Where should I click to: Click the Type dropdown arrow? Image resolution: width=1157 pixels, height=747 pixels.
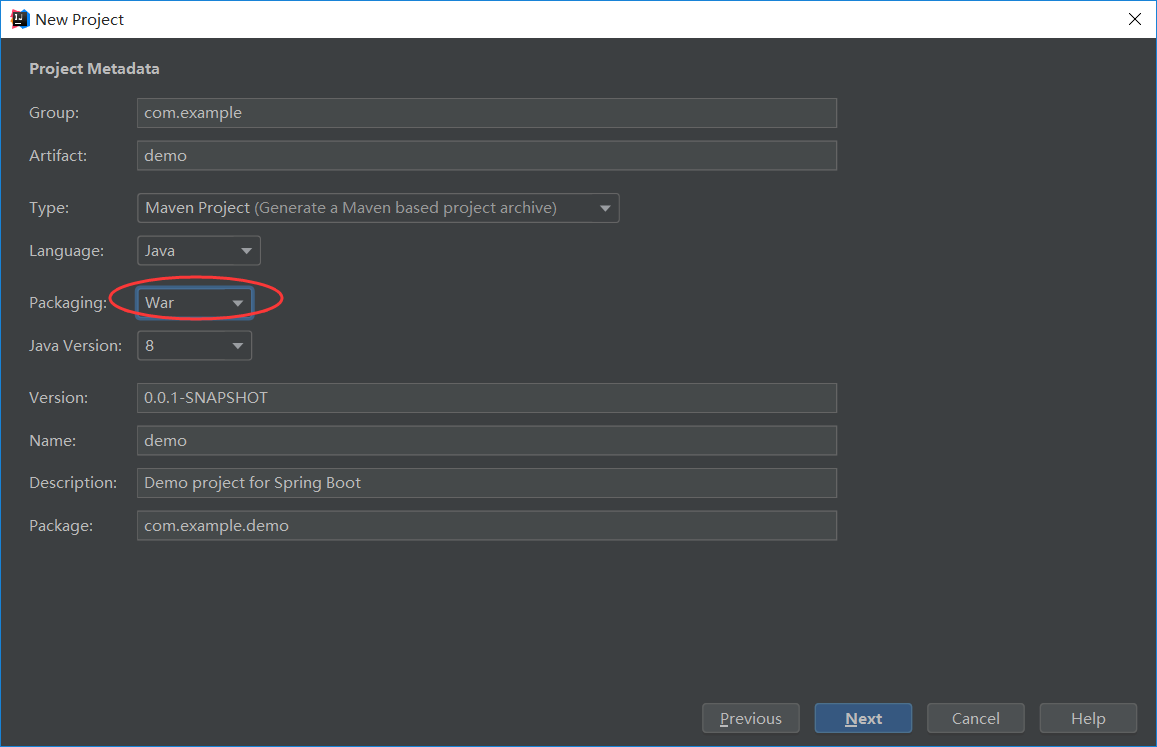click(x=605, y=208)
